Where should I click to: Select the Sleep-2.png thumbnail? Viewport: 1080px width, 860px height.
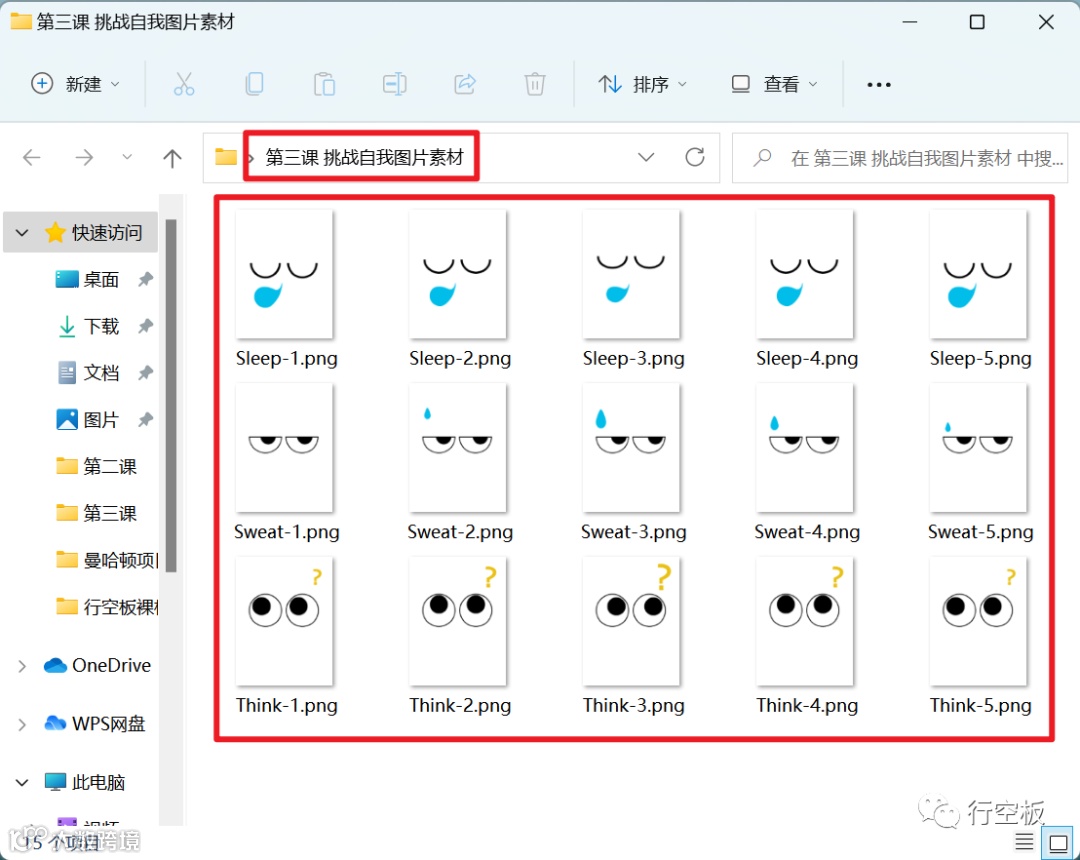pyautogui.click(x=458, y=274)
